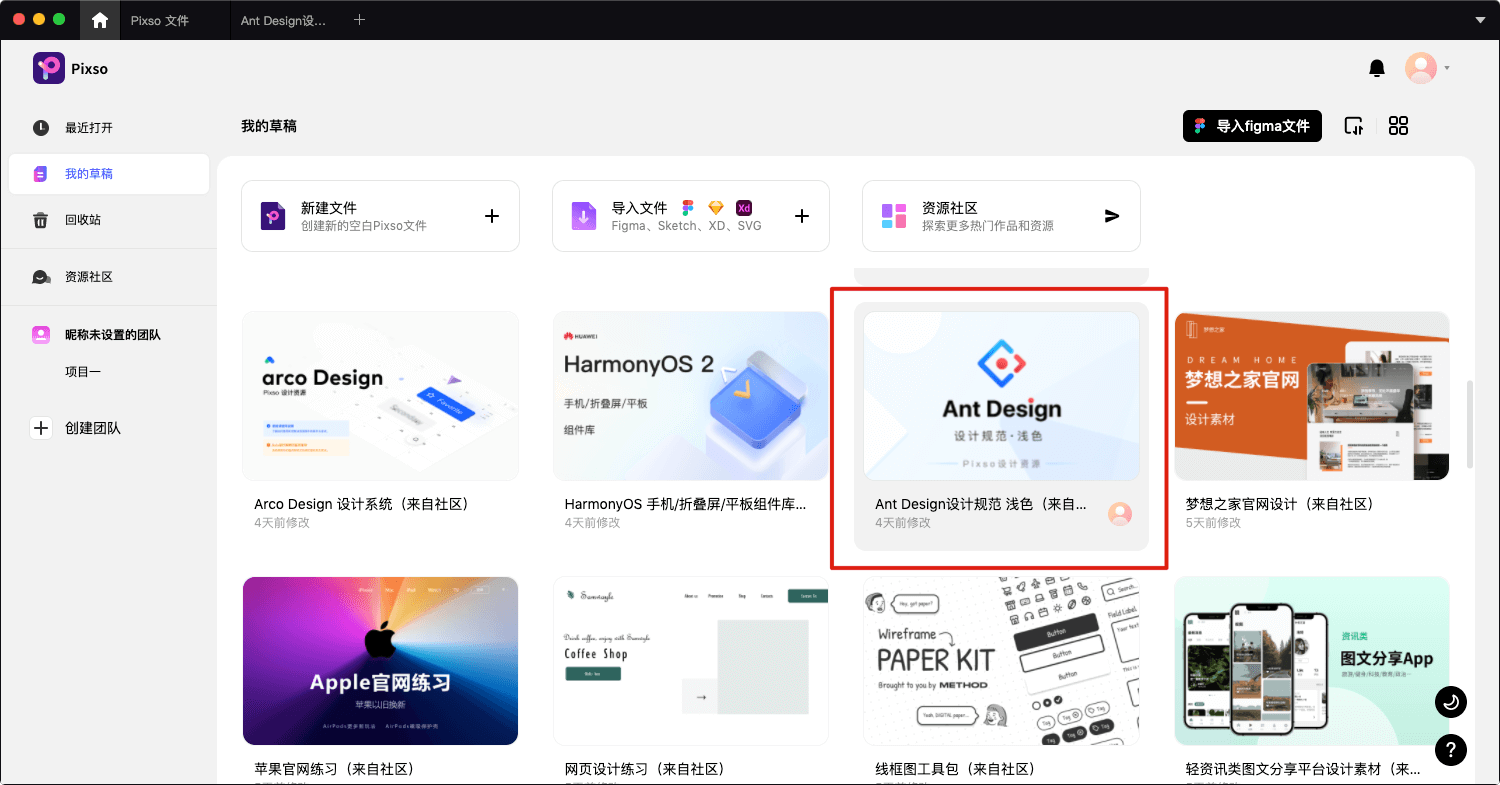This screenshot has height=785, width=1500.
Task: Open the HarmonyOS 2 thumbnail
Action: click(691, 396)
